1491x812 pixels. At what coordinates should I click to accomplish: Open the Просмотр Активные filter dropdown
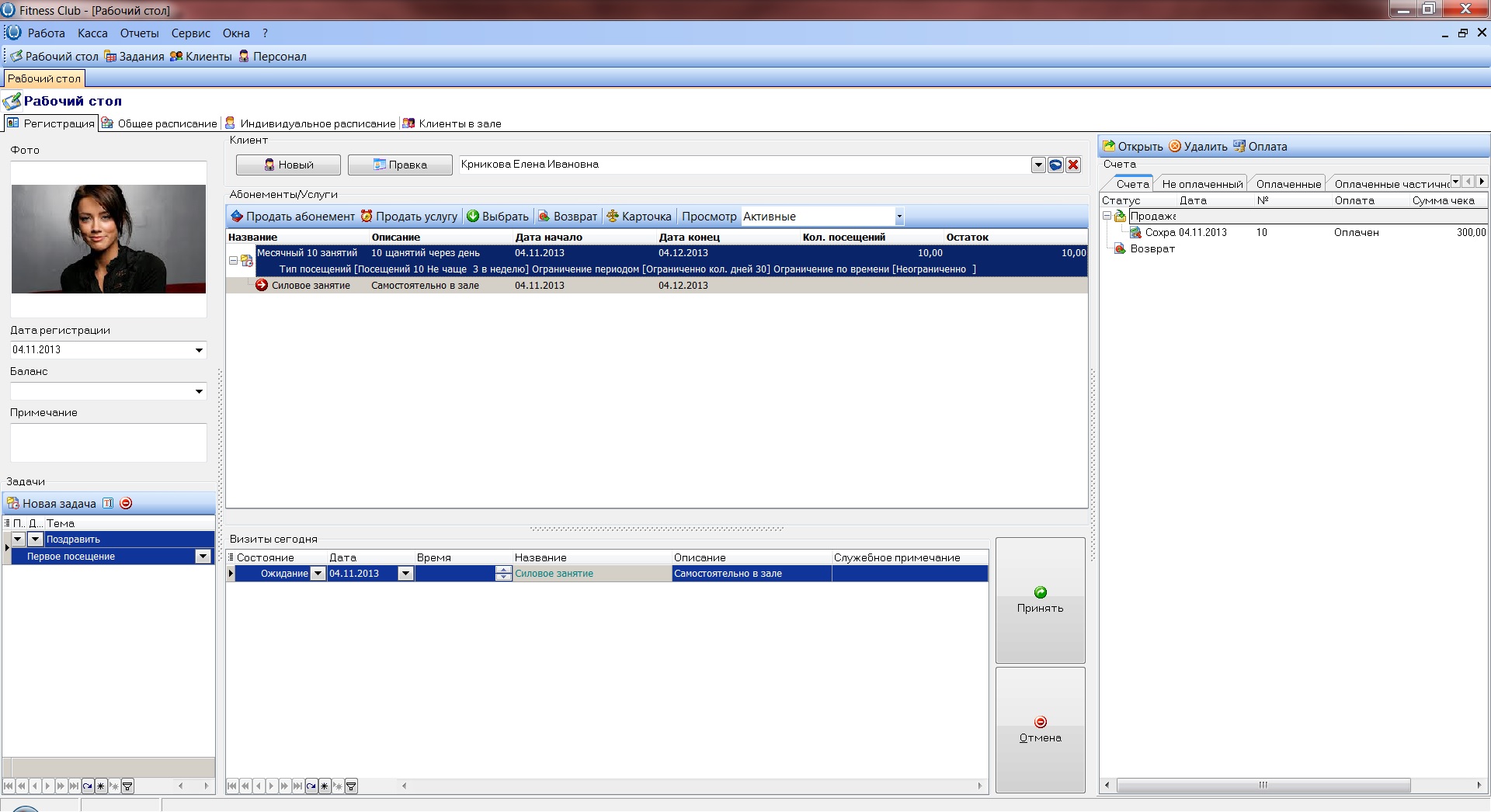pos(899,217)
